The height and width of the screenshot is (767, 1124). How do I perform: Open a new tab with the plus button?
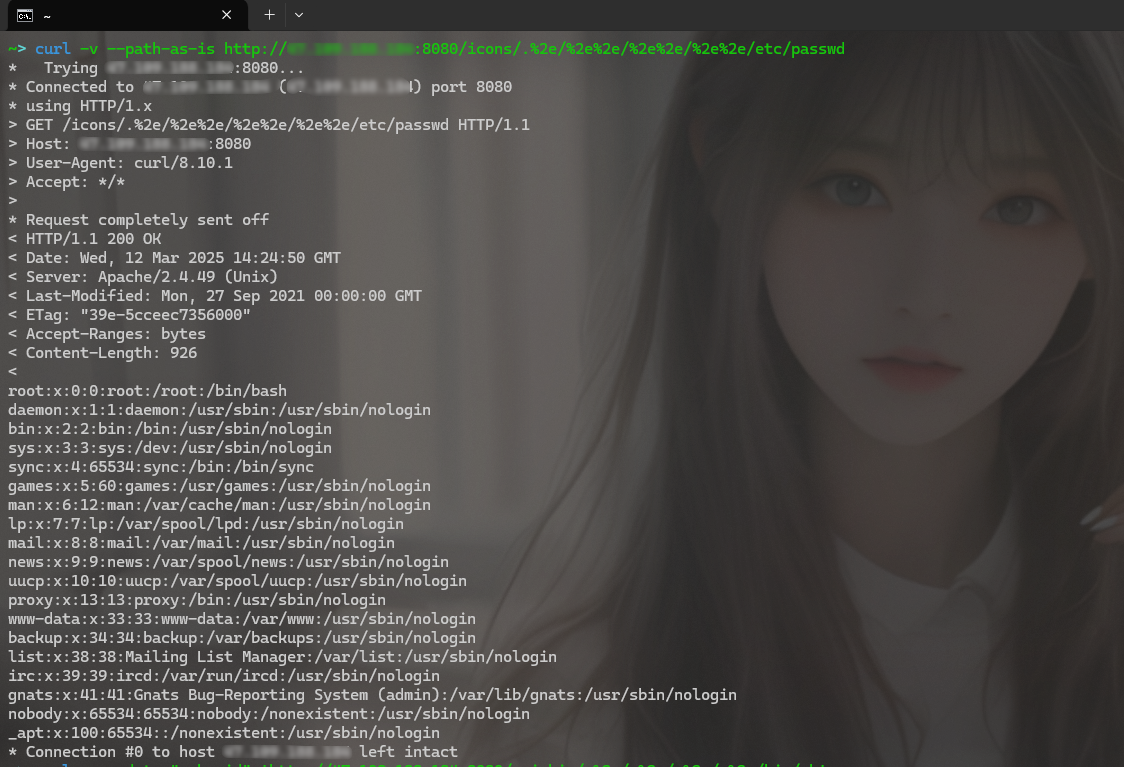(x=270, y=15)
